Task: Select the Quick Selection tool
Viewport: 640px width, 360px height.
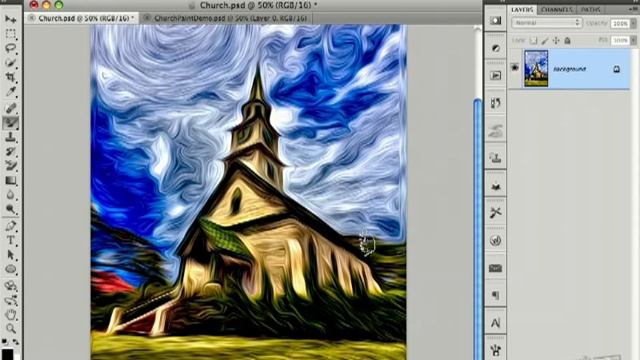Action: point(11,63)
